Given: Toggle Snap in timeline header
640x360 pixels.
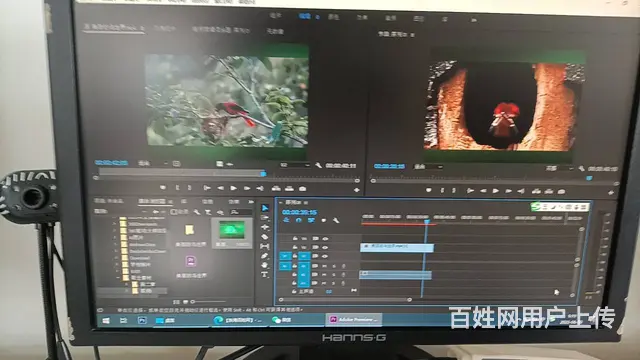Looking at the screenshot, I should [x=298, y=220].
